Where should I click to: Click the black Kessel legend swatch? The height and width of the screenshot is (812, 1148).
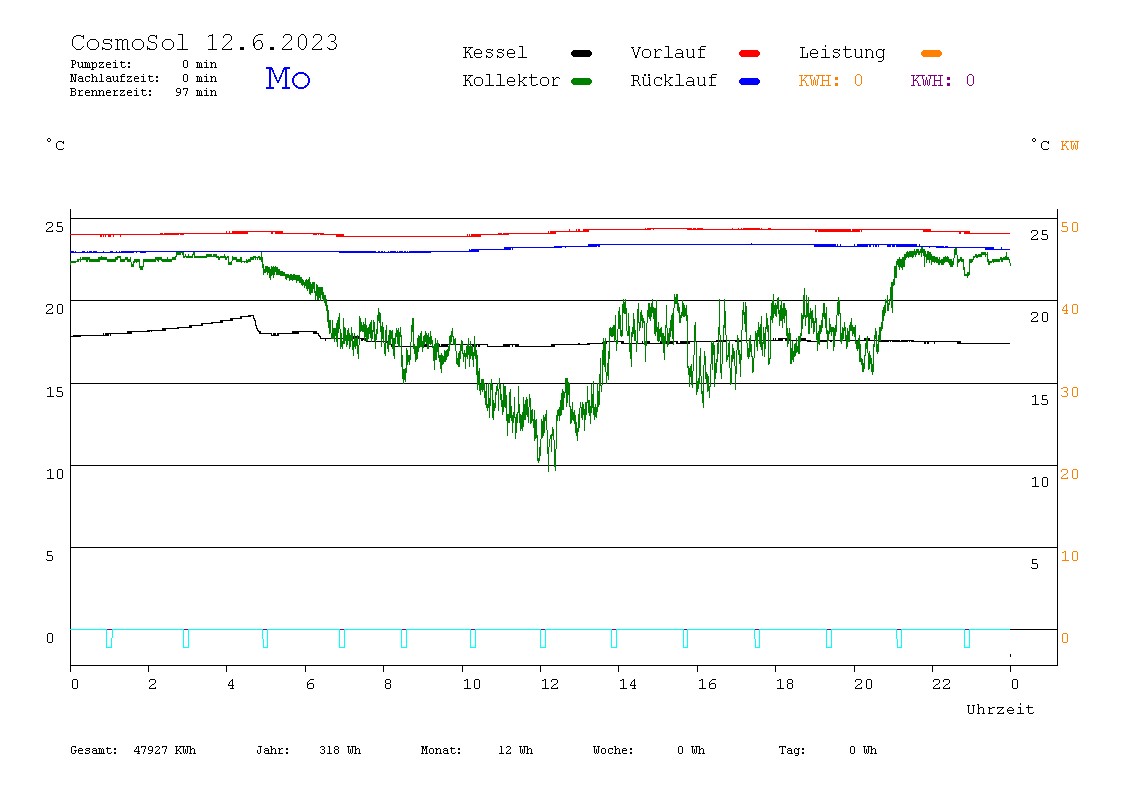(x=581, y=53)
